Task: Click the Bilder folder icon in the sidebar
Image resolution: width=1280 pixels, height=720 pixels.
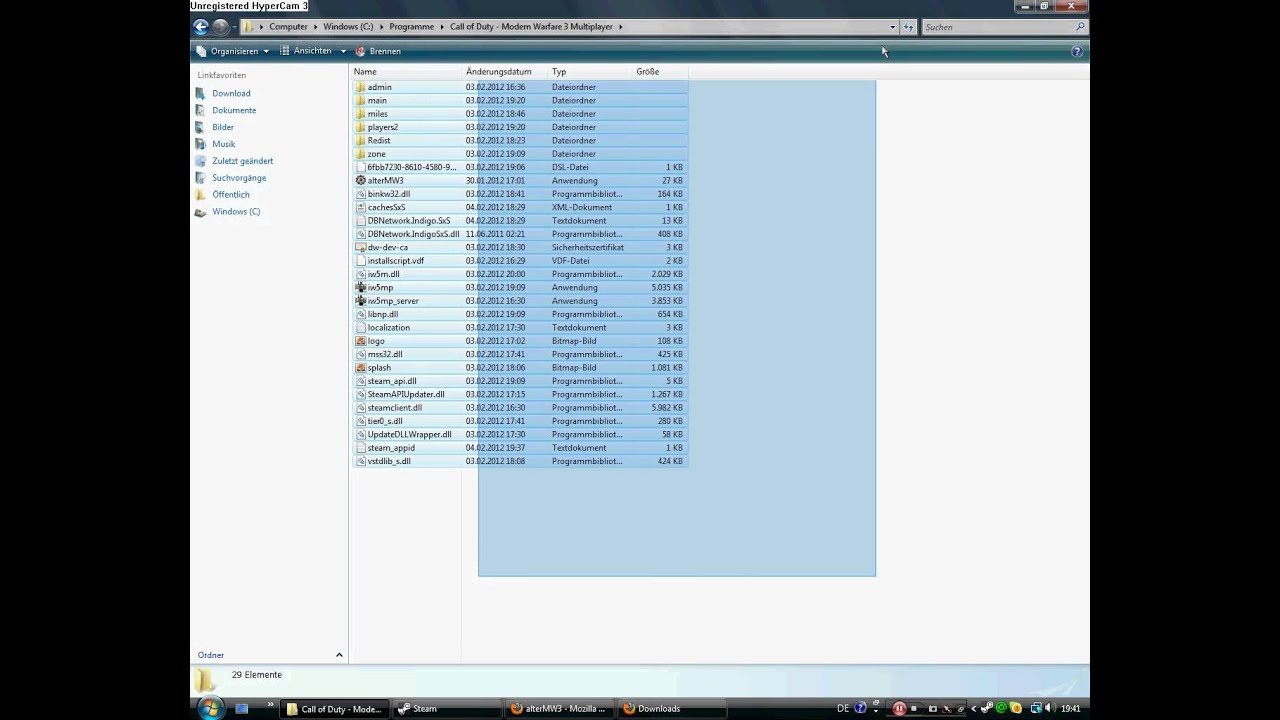Action: click(x=201, y=127)
